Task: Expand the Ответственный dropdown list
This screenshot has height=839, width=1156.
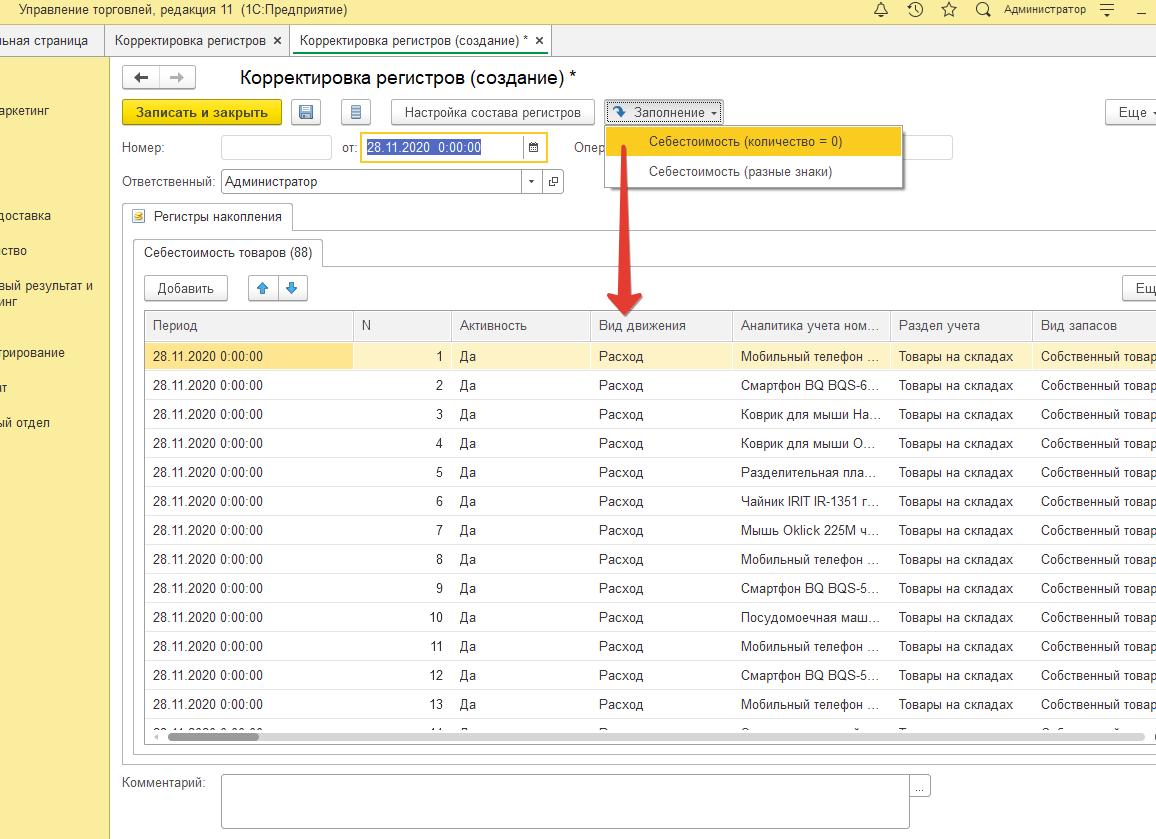Action: pyautogui.click(x=531, y=181)
